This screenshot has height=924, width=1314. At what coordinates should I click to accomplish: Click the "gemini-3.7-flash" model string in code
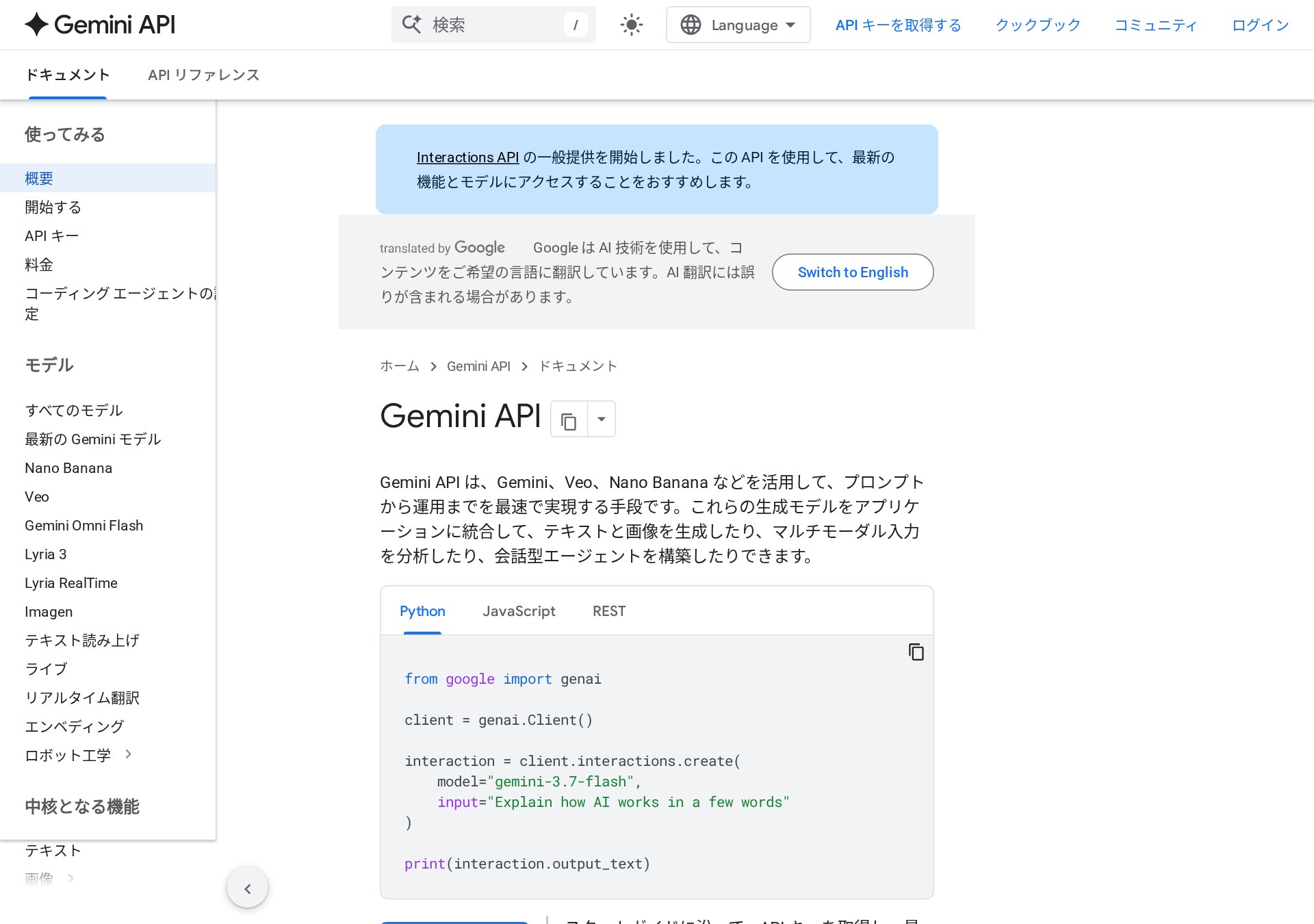pos(561,782)
